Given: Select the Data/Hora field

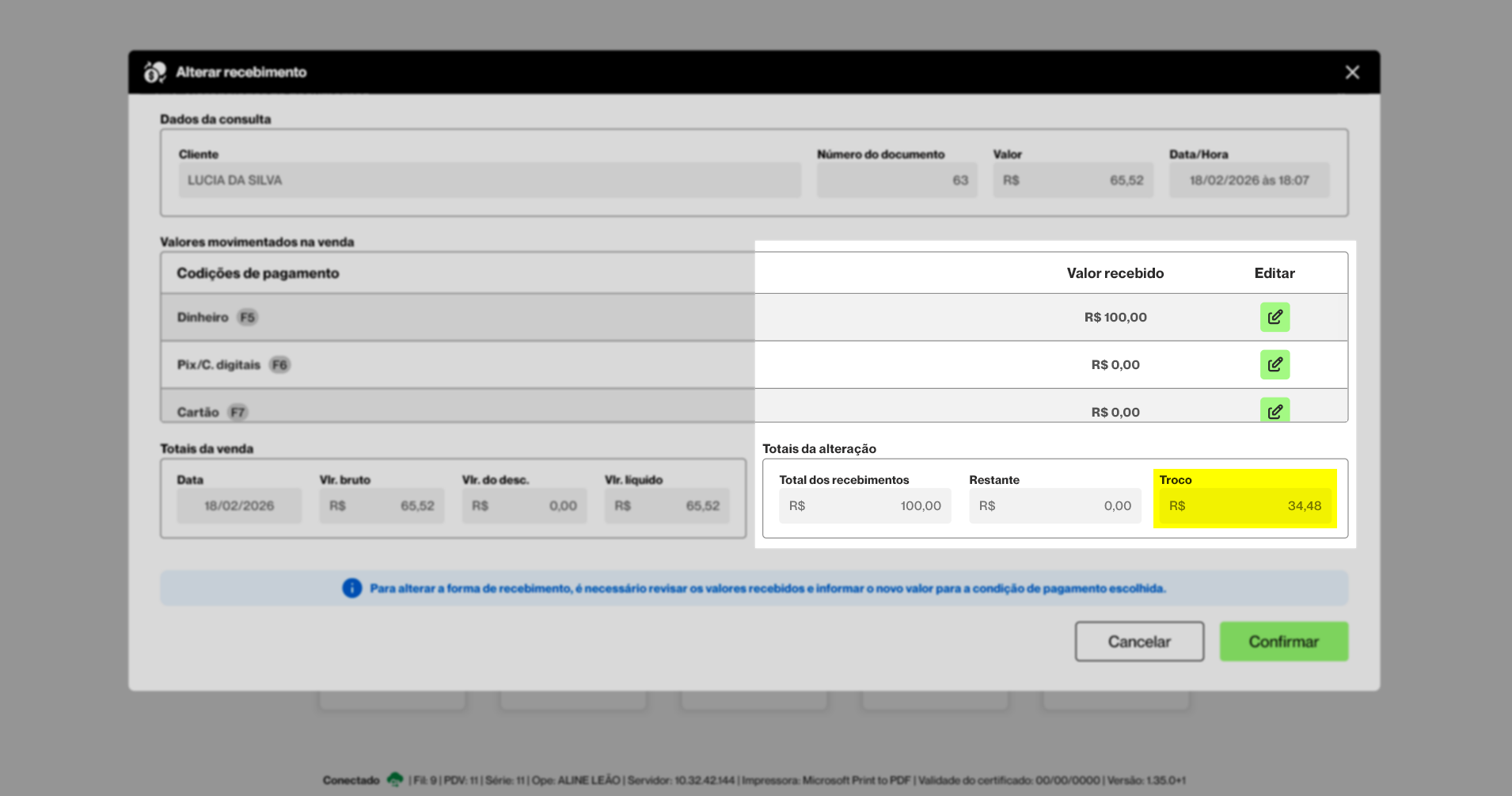Looking at the screenshot, I should [1248, 181].
